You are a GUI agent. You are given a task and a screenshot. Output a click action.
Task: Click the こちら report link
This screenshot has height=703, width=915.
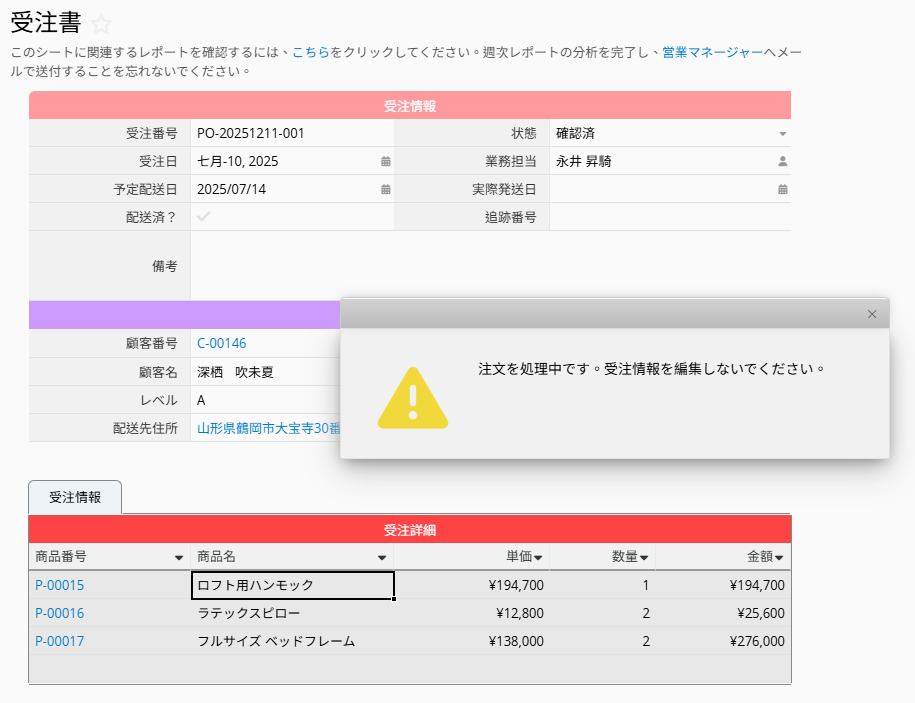(311, 52)
